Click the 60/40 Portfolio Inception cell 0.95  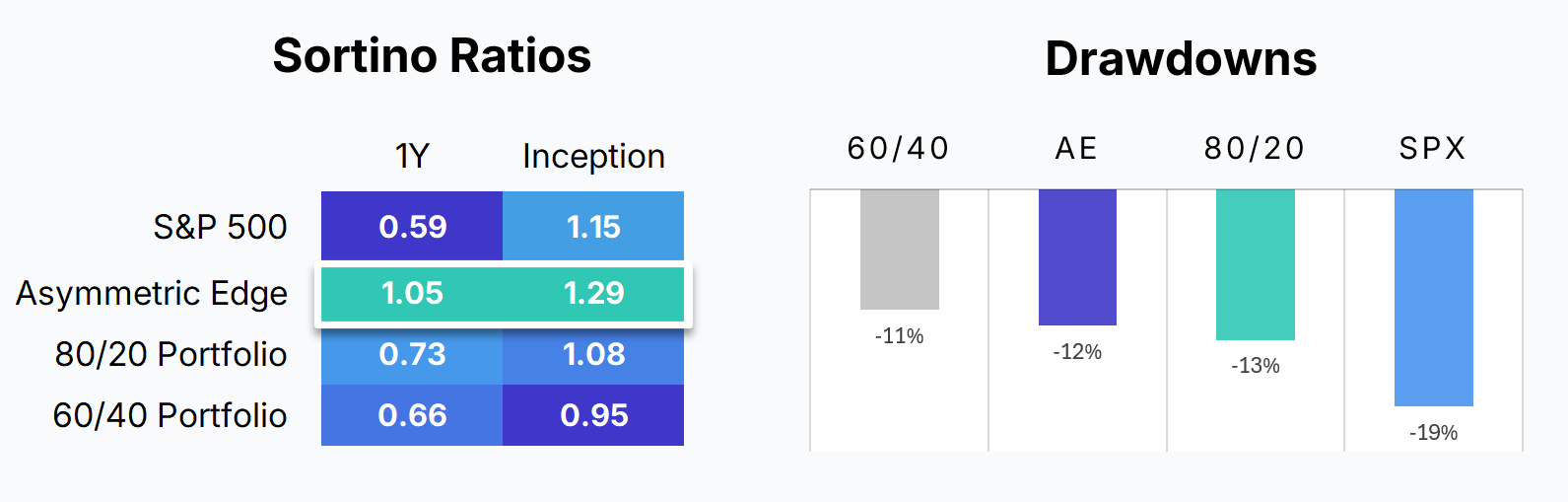point(593,415)
